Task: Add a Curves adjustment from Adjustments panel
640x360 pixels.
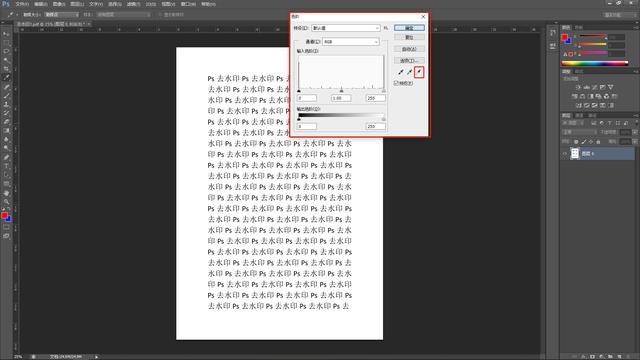Action: [594, 87]
